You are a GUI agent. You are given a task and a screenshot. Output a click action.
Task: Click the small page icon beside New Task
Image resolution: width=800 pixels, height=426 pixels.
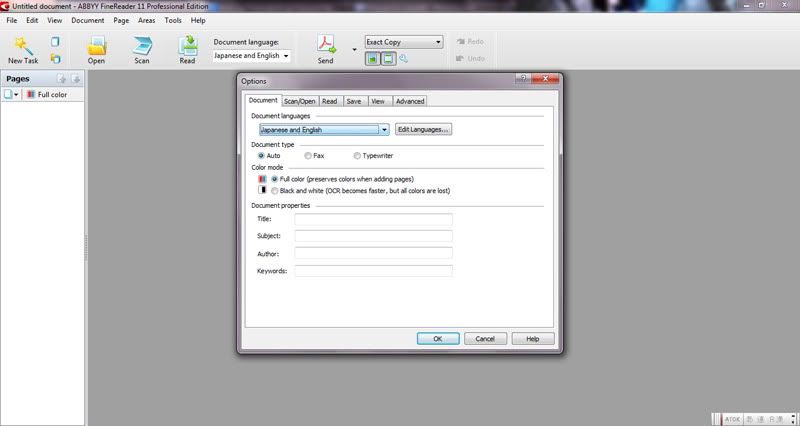pos(55,42)
